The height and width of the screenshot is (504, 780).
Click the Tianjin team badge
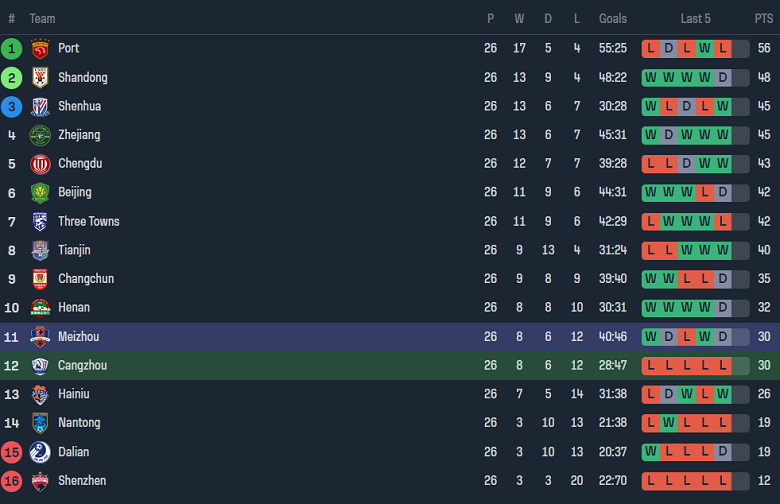[40, 250]
